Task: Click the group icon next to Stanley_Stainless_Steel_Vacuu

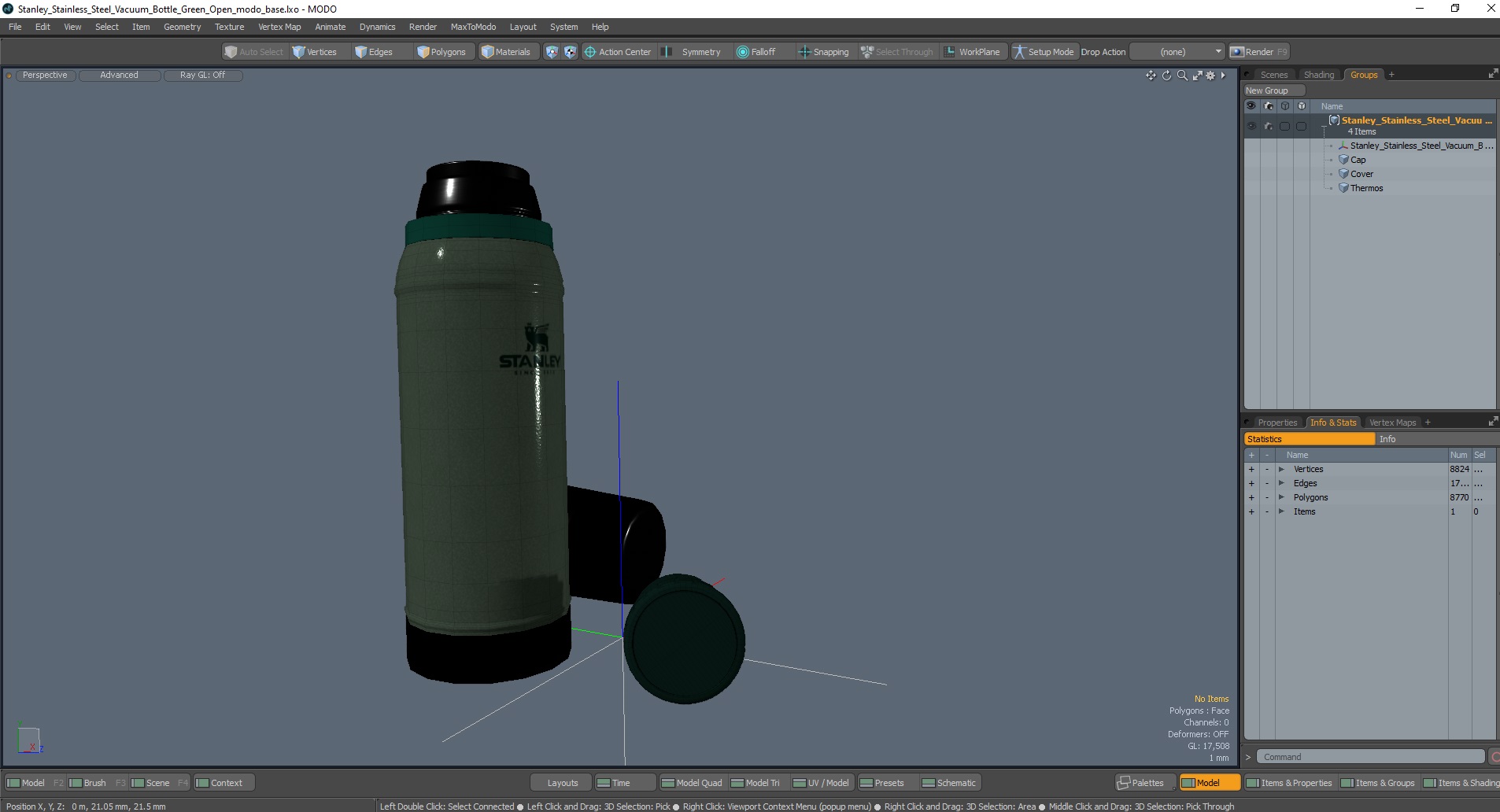Action: (1334, 120)
